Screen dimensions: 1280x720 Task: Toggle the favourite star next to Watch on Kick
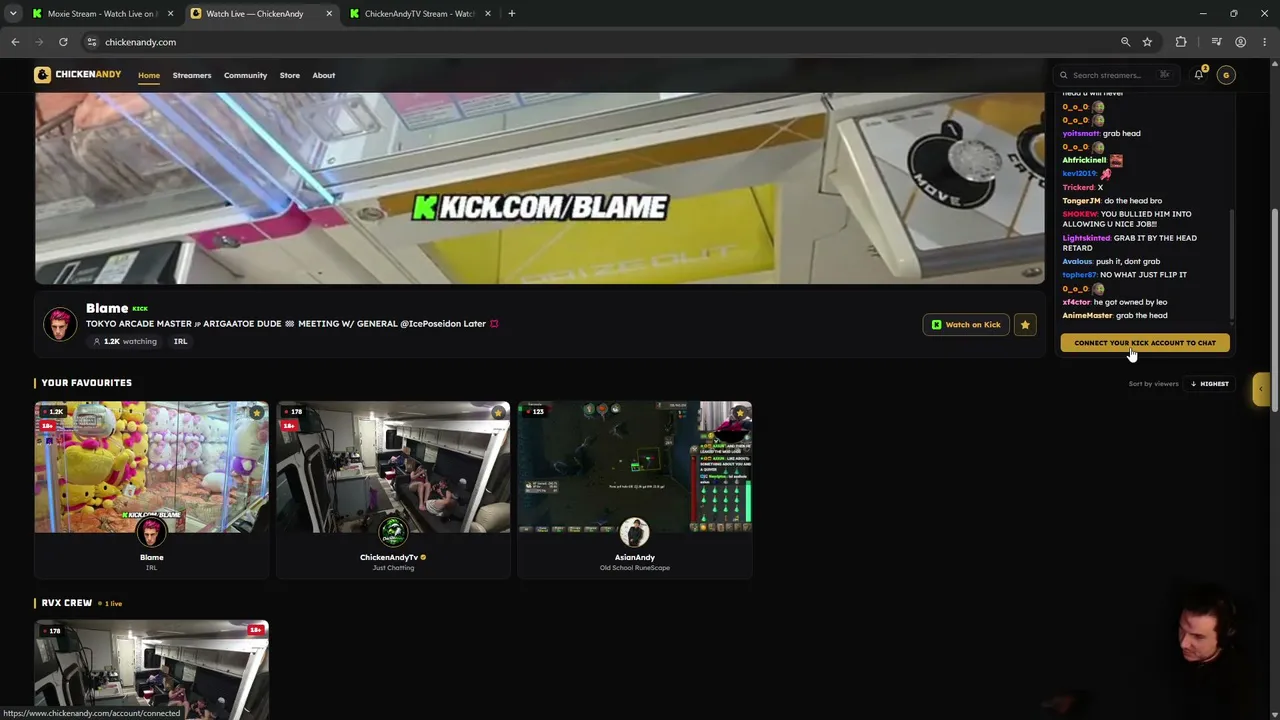tap(1025, 324)
